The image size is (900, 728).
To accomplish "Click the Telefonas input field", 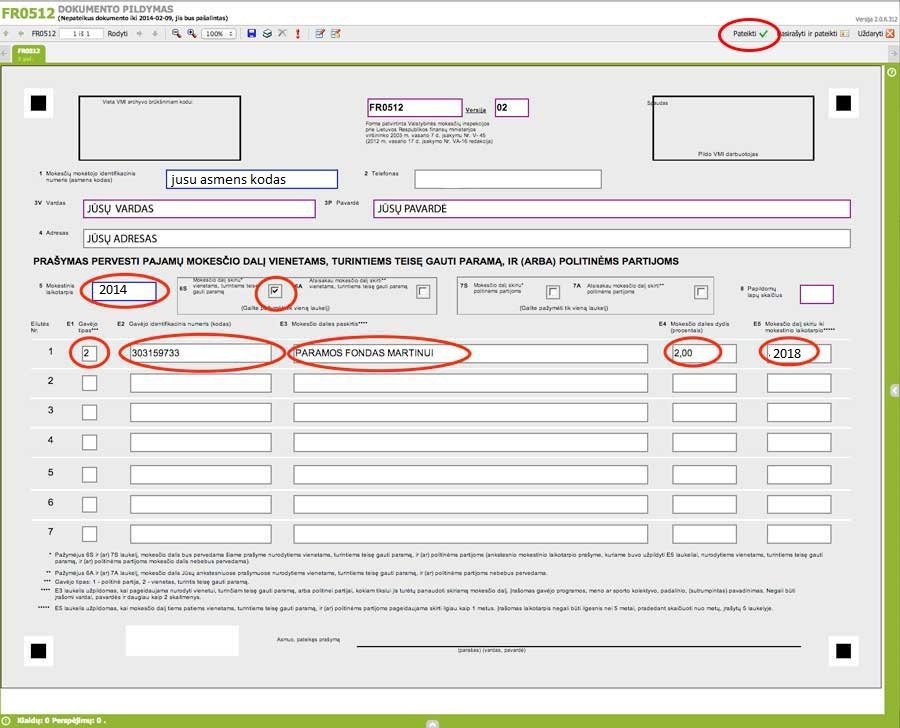I will coord(508,179).
